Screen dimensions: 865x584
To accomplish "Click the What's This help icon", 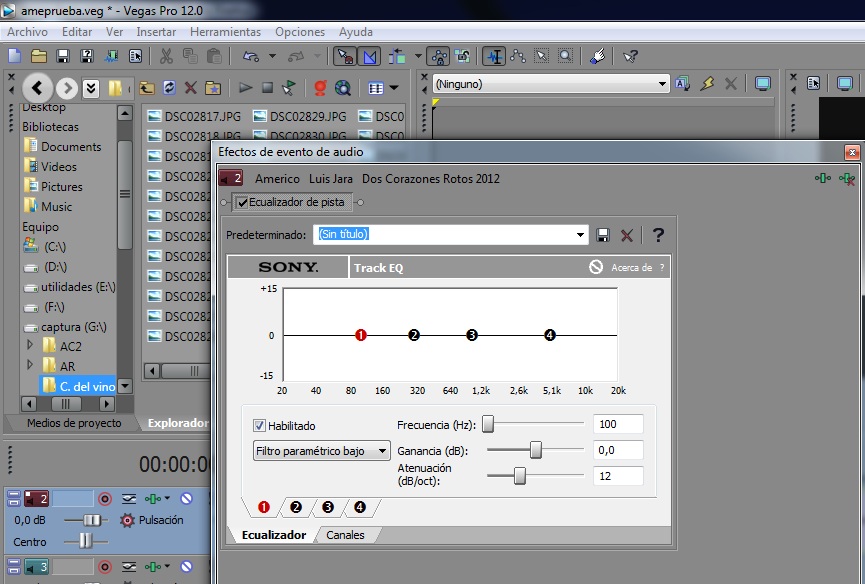I will pyautogui.click(x=630, y=56).
